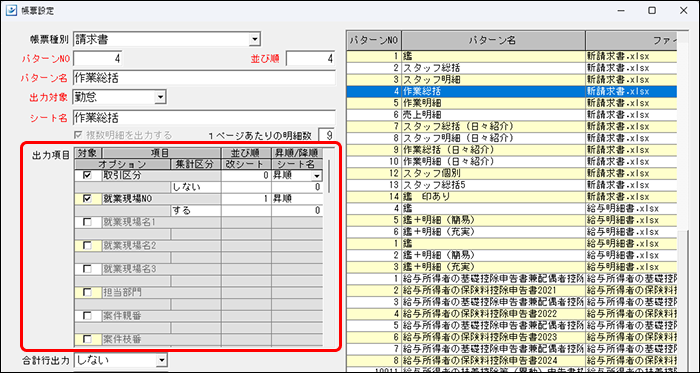The height and width of the screenshot is (373, 700).
Task: Click the 帳票設定 window app icon
Action: [10, 10]
